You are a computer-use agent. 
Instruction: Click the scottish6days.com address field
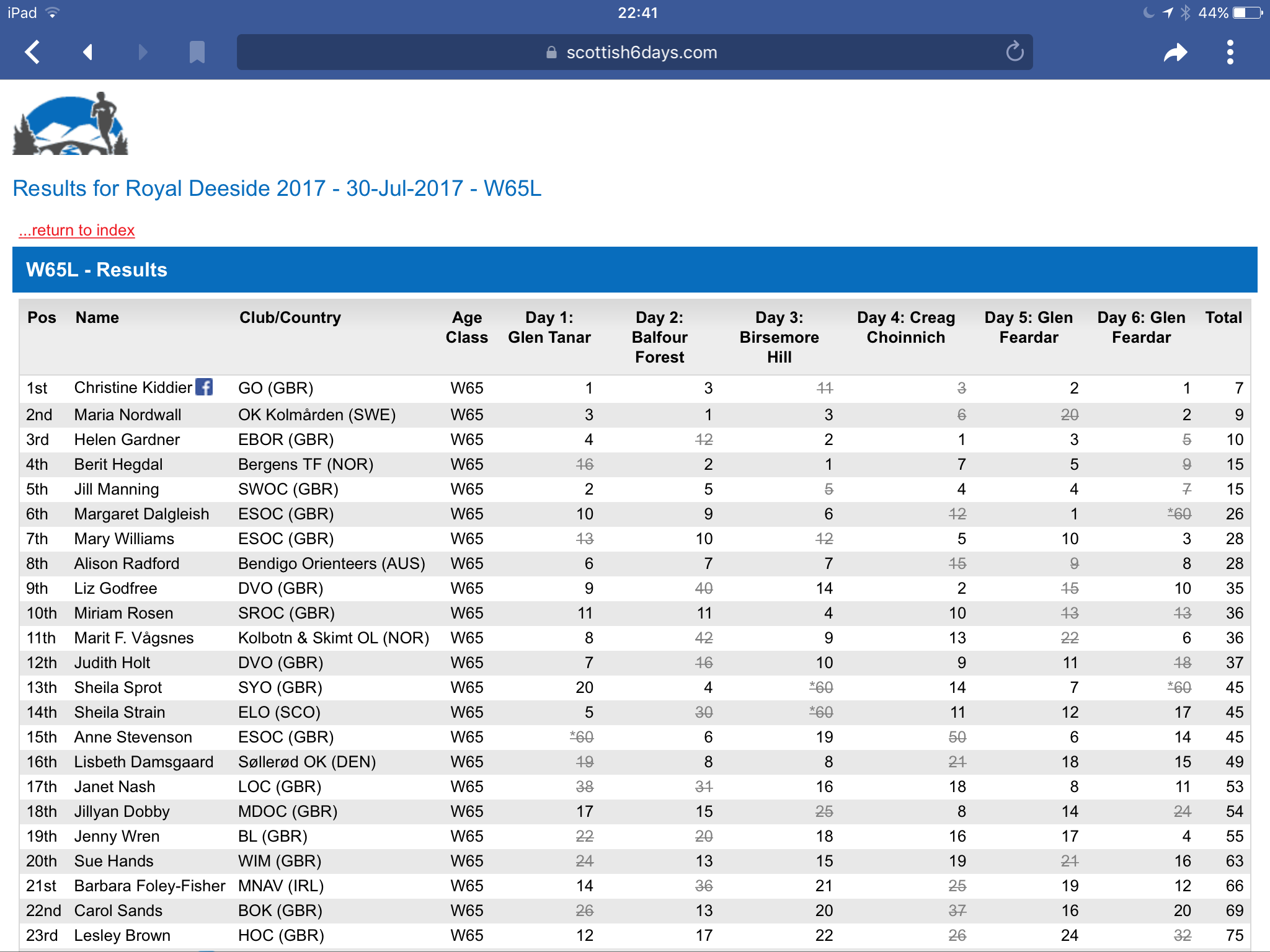pos(641,53)
